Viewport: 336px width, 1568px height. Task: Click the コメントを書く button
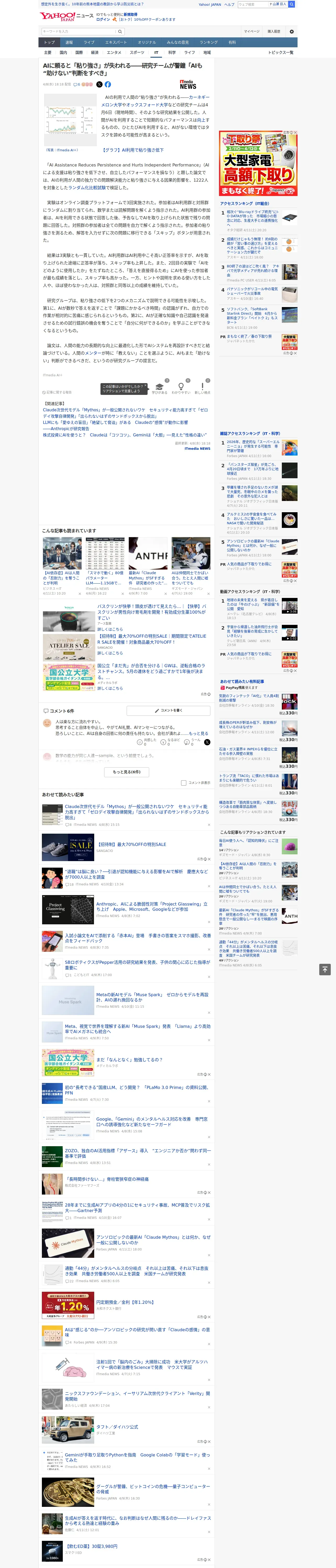(168, 710)
